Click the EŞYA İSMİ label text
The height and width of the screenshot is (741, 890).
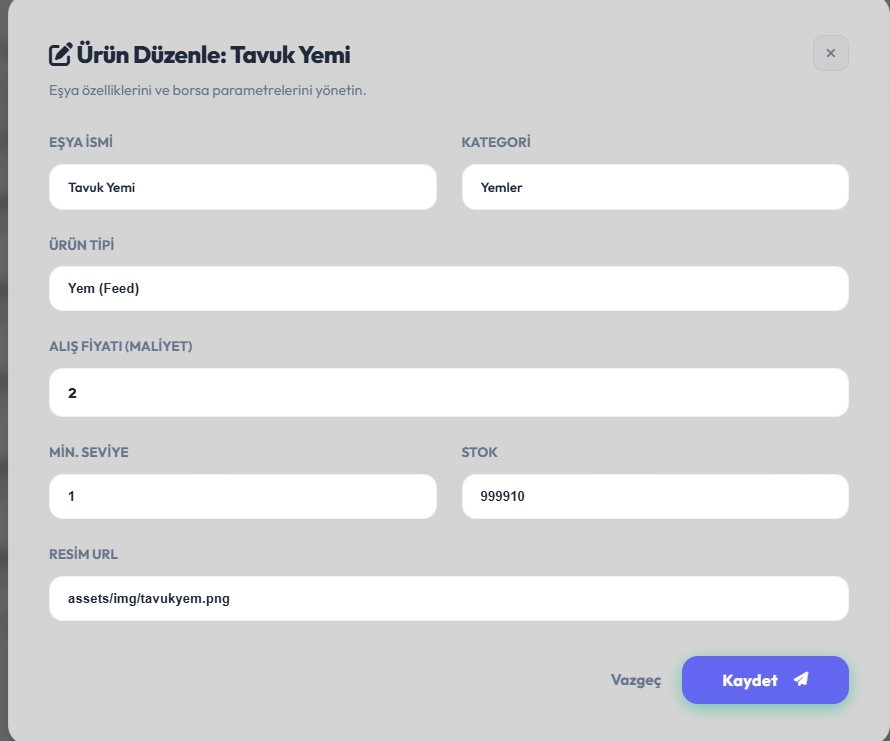point(81,142)
